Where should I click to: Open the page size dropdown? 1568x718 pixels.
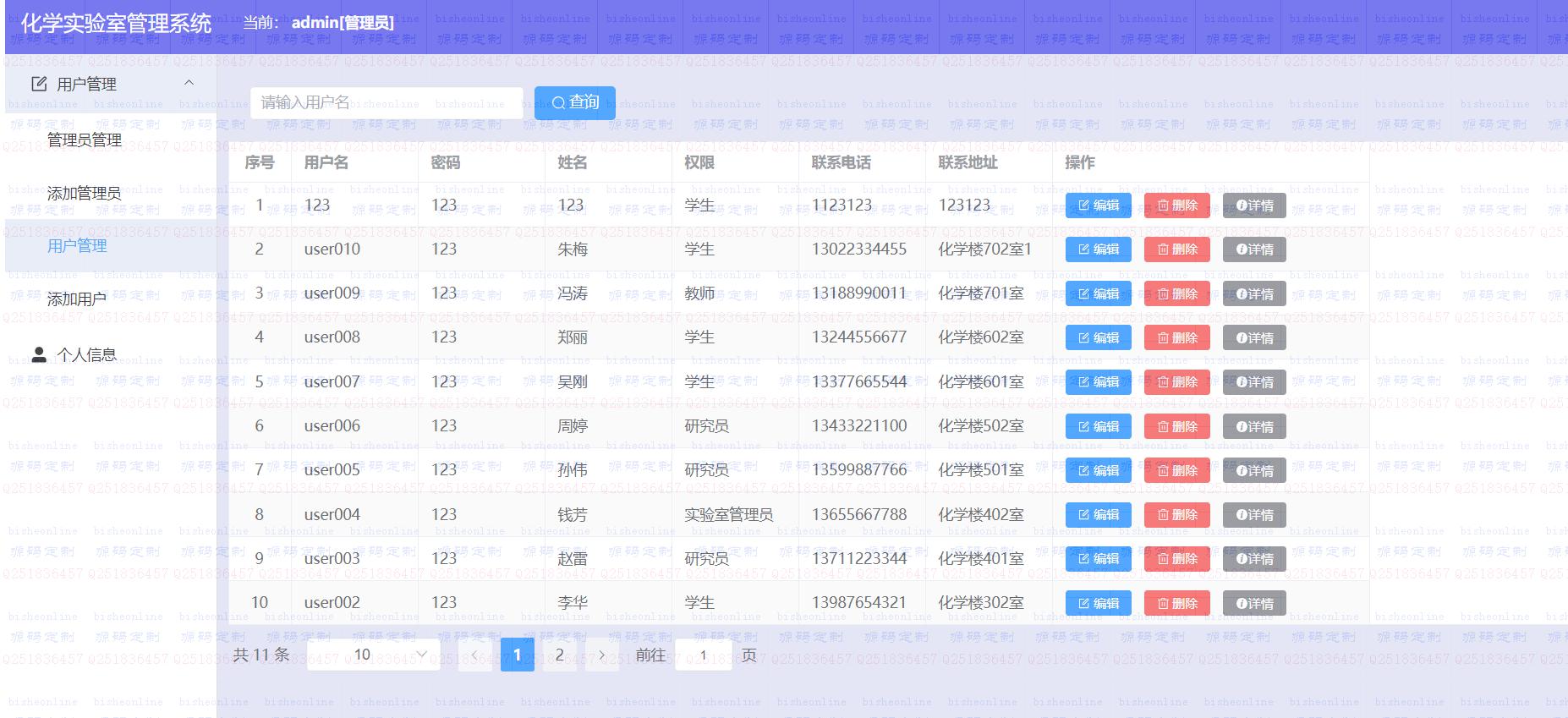[x=373, y=655]
